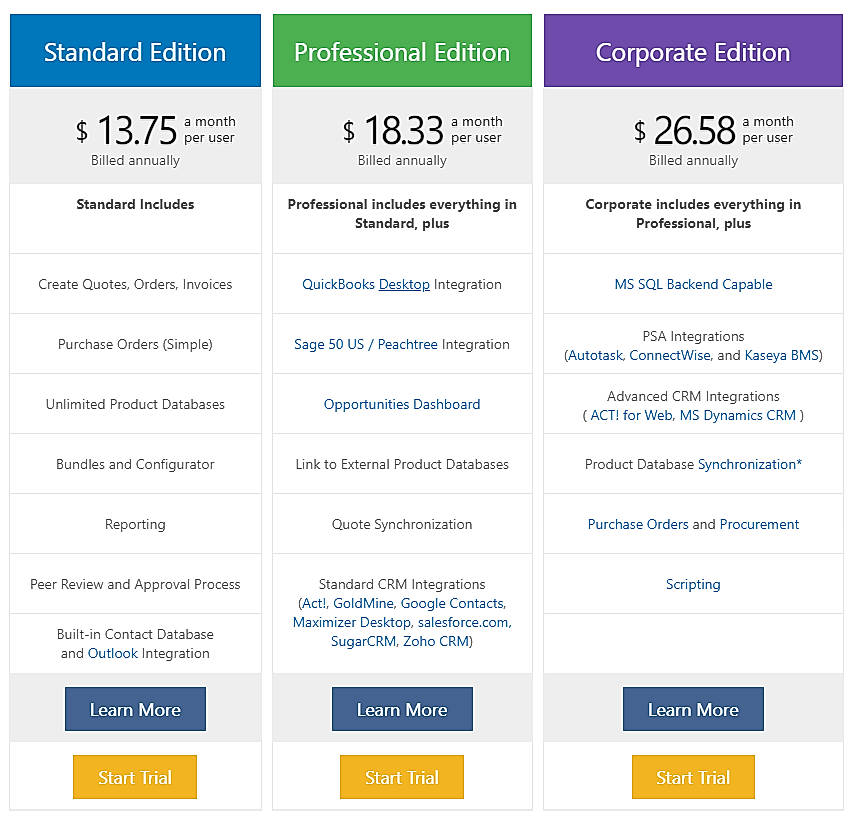Open the Outlook link
This screenshot has width=857, height=823.
click(x=113, y=653)
